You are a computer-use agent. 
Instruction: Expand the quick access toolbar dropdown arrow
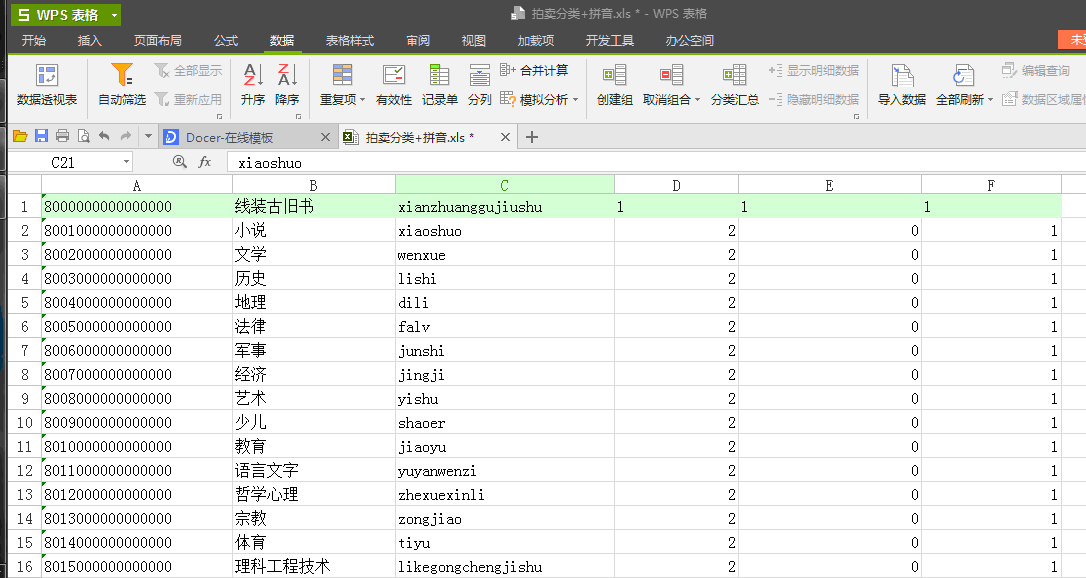148,136
